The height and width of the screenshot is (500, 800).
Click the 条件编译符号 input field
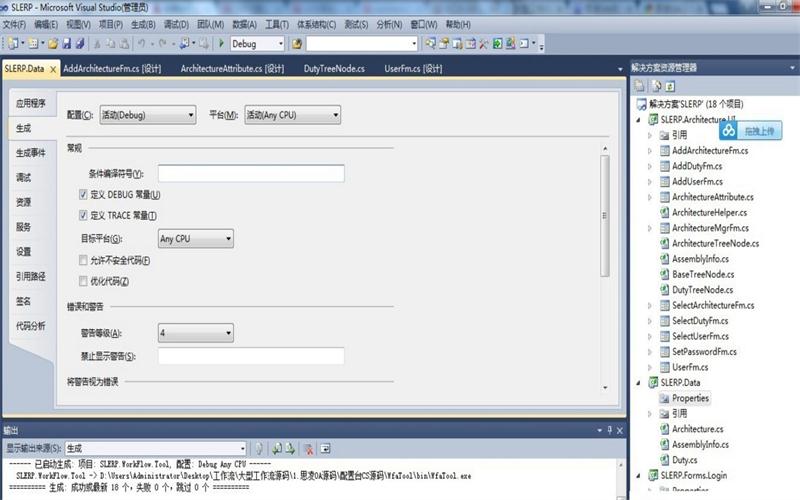[x=251, y=173]
